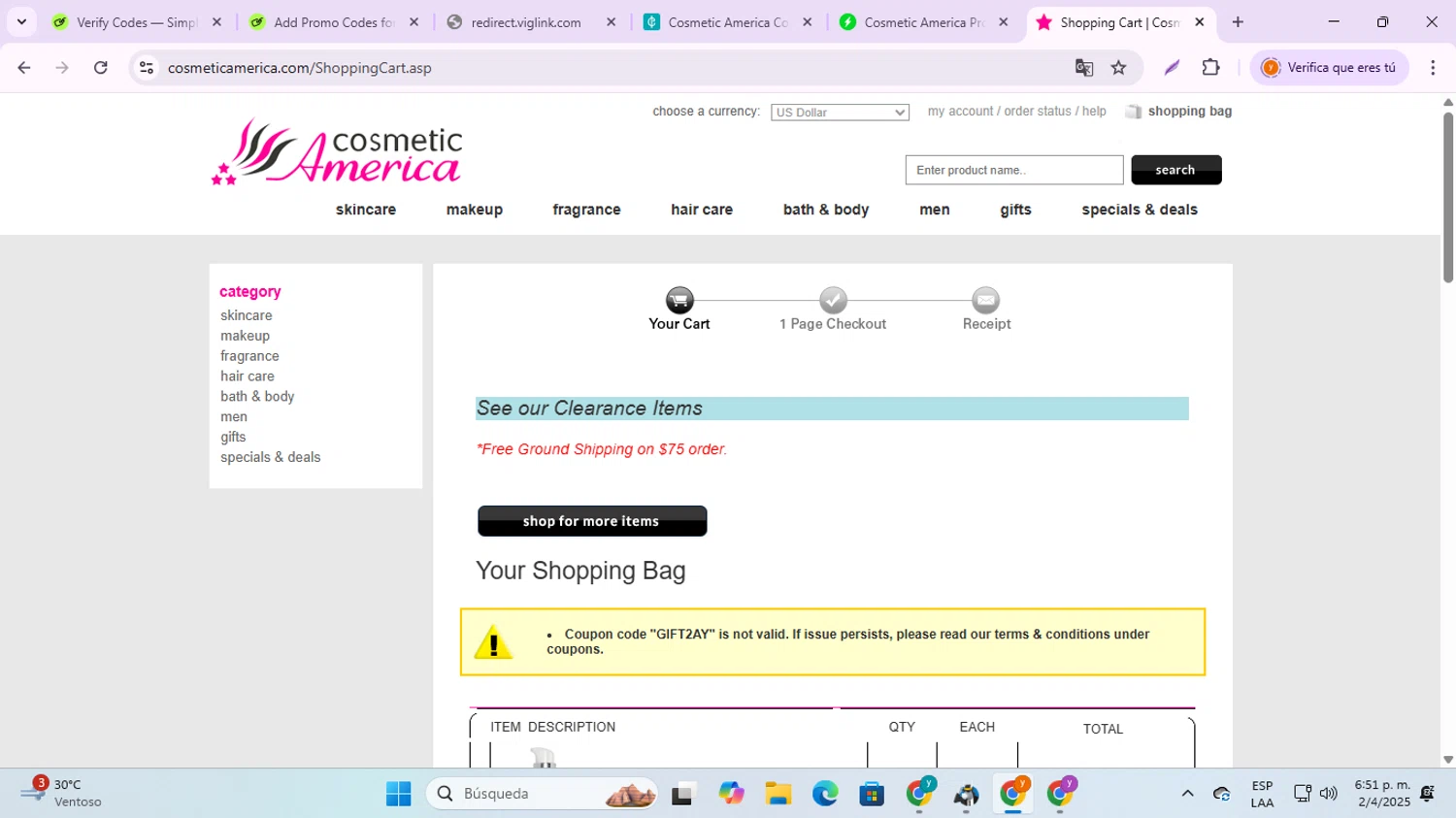
Task: Open the gifts navigation menu
Action: coord(1015,210)
